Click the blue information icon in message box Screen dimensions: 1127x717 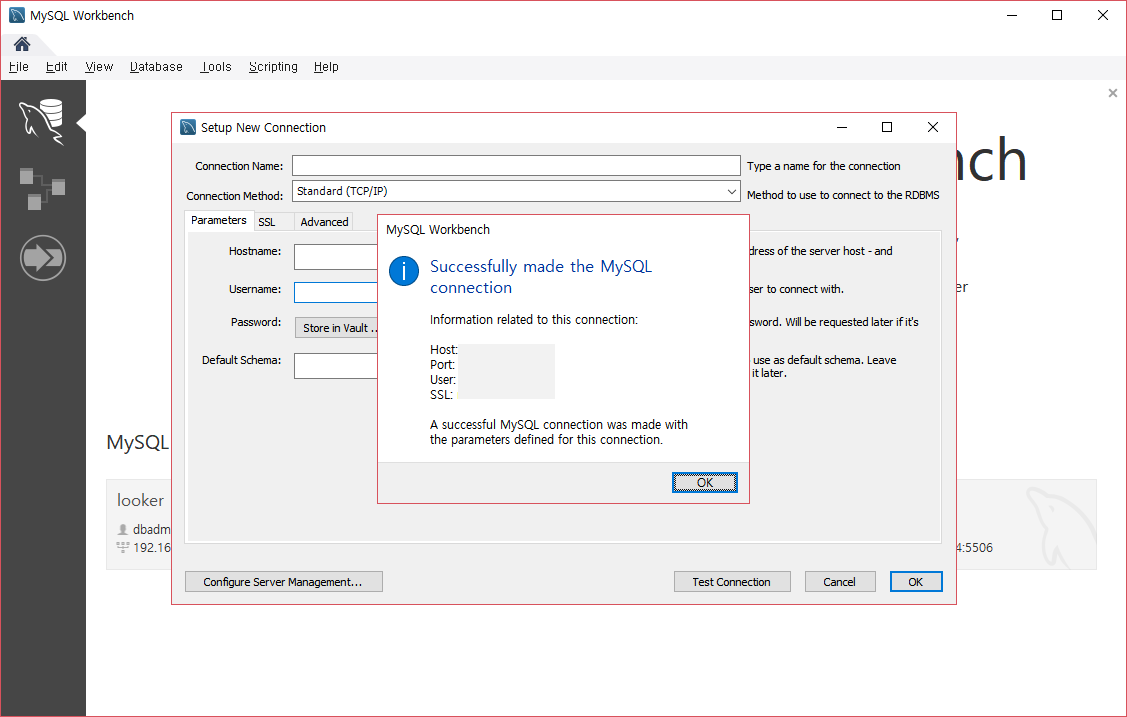404,271
